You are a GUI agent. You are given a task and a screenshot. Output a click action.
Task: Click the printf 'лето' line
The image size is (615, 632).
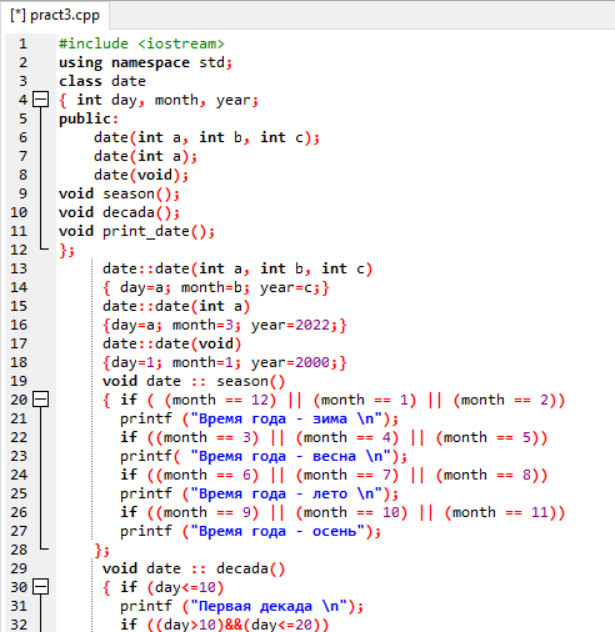[259, 493]
